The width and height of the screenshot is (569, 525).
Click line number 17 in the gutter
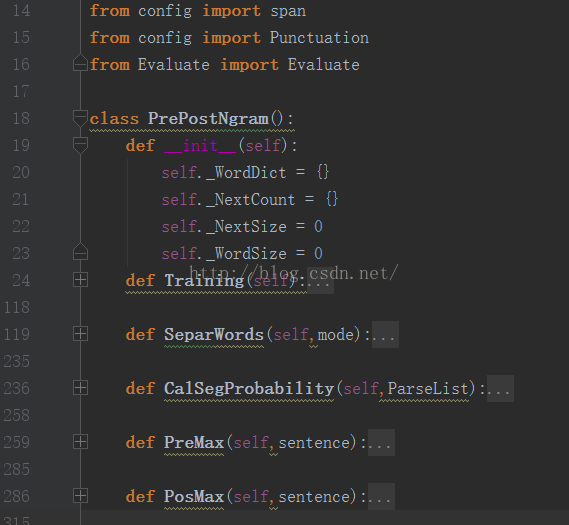(x=21, y=91)
